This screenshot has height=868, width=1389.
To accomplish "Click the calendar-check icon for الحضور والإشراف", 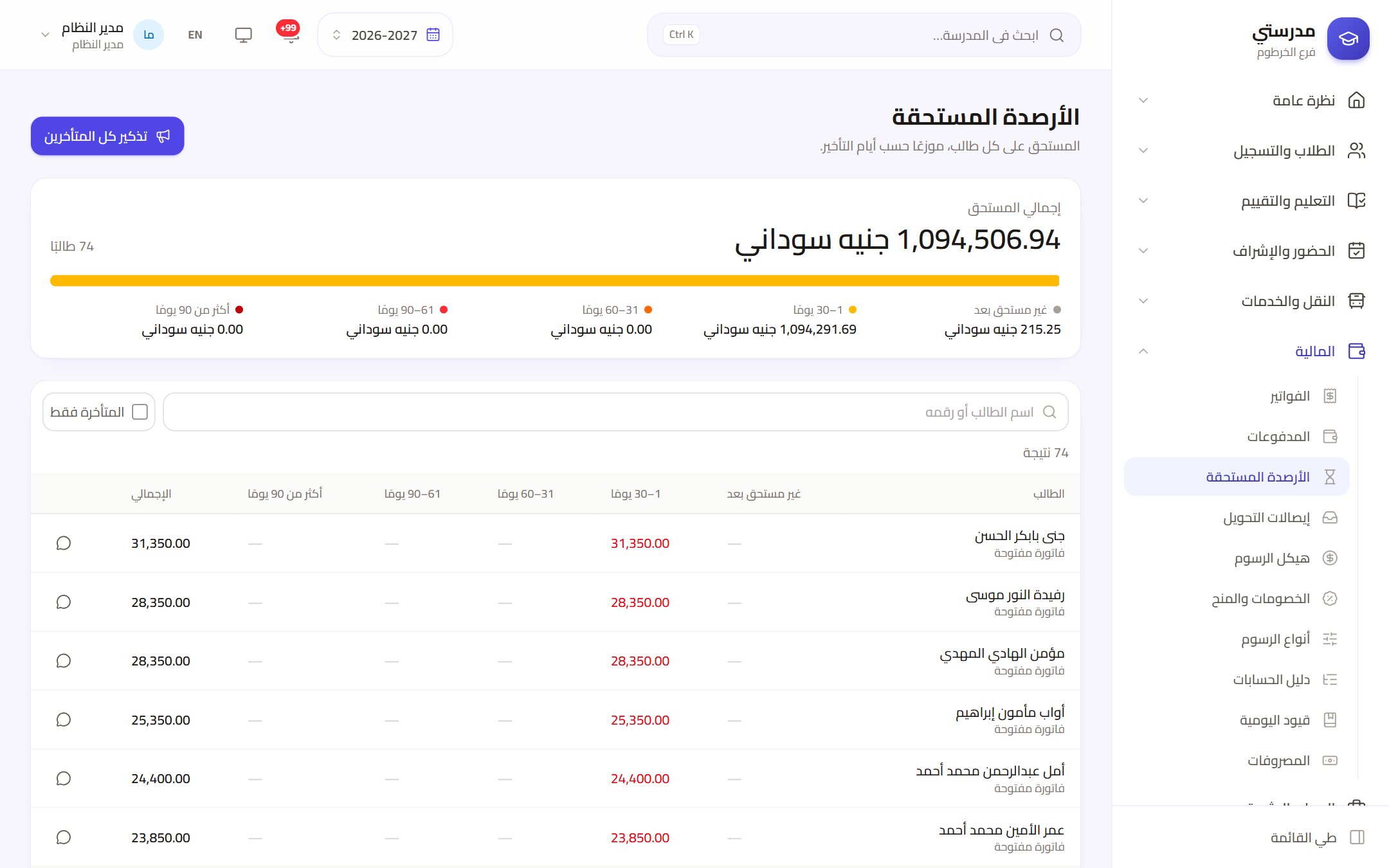I will coord(1356,251).
